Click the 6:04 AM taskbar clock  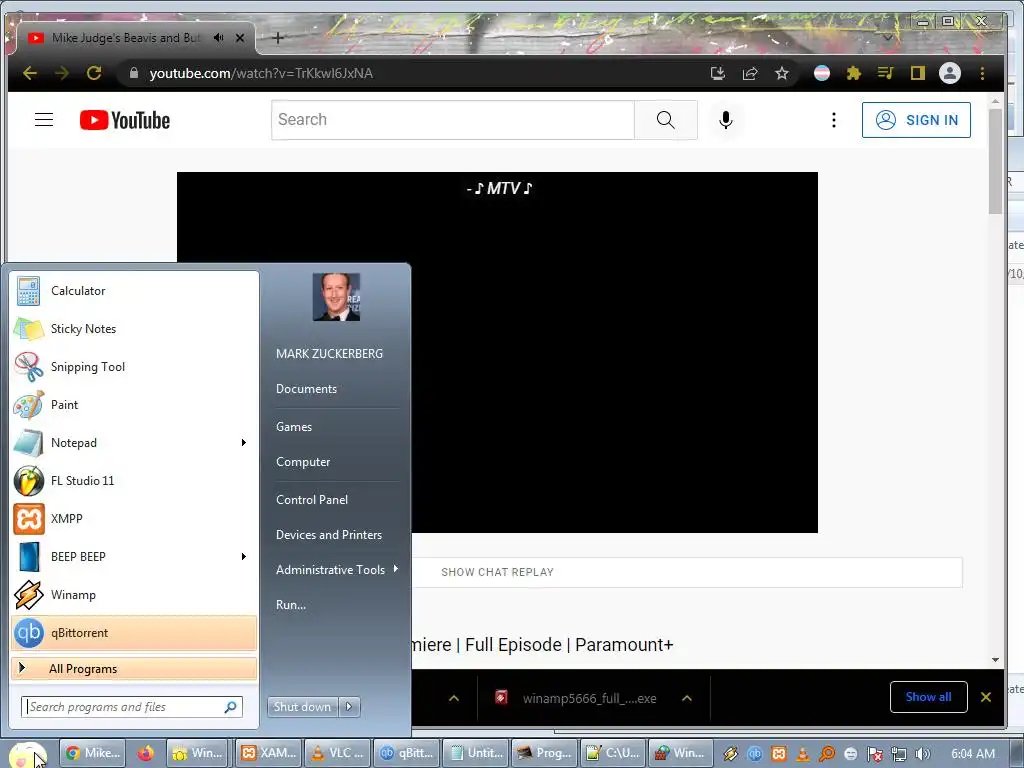973,754
